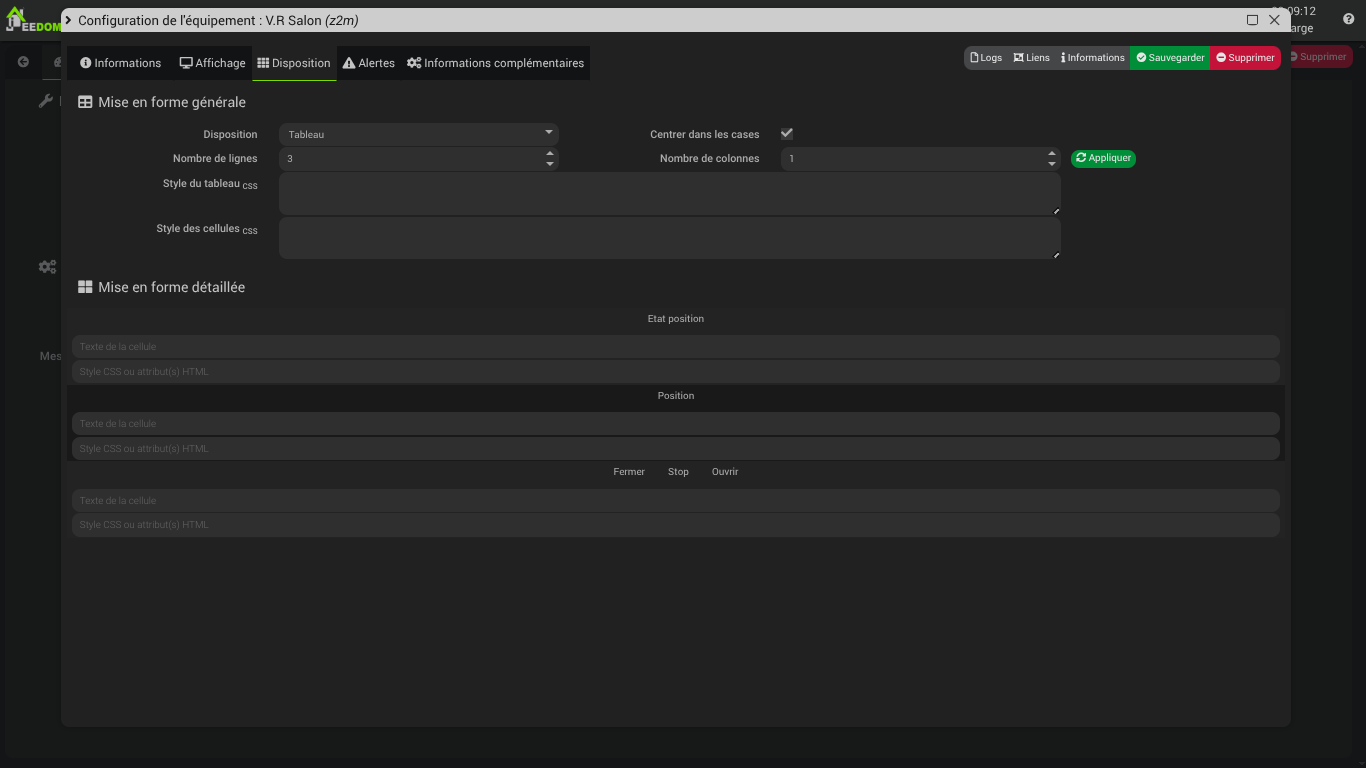Focus Texte de la cellule under Etat position

click(x=676, y=347)
